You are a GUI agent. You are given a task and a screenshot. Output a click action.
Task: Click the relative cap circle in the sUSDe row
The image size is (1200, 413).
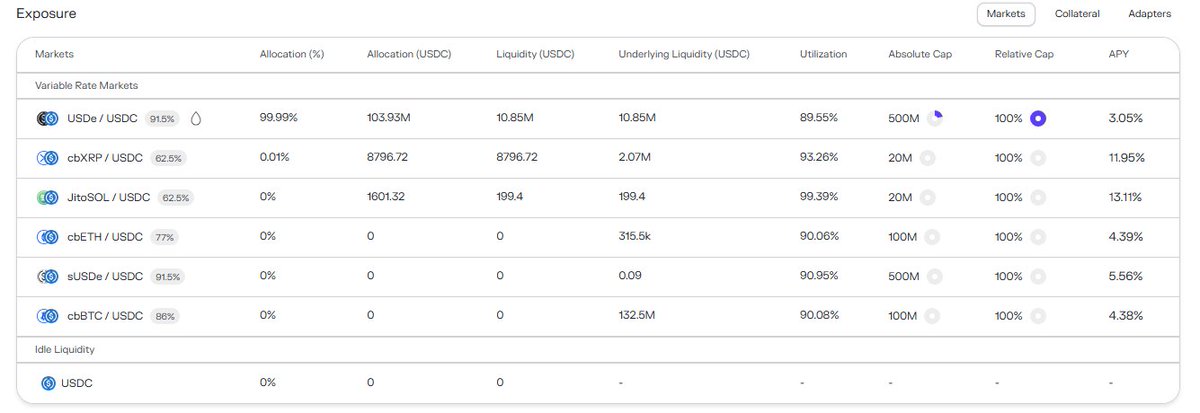(x=1038, y=277)
